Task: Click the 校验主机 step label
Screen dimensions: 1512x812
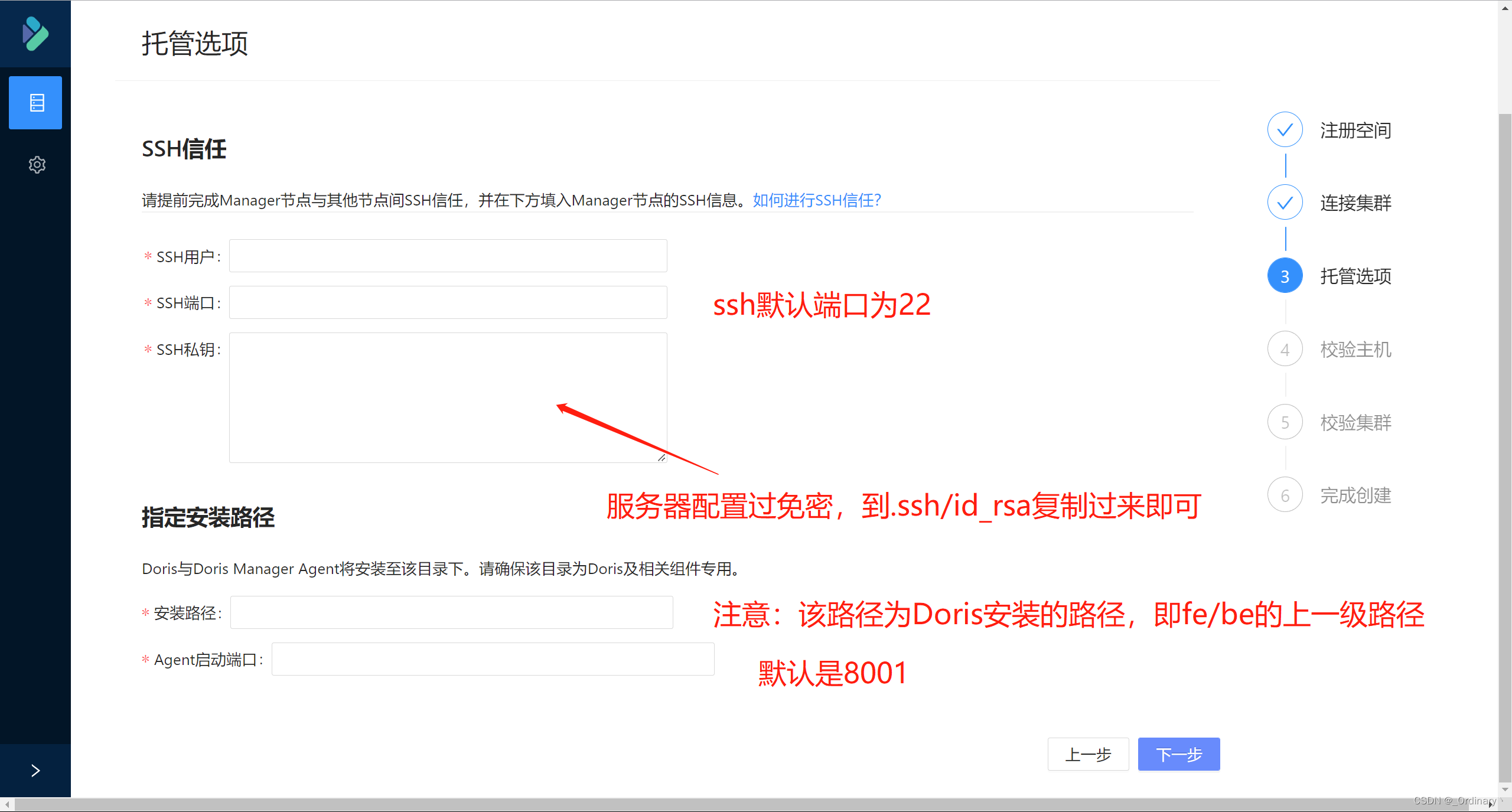Action: pos(1355,349)
